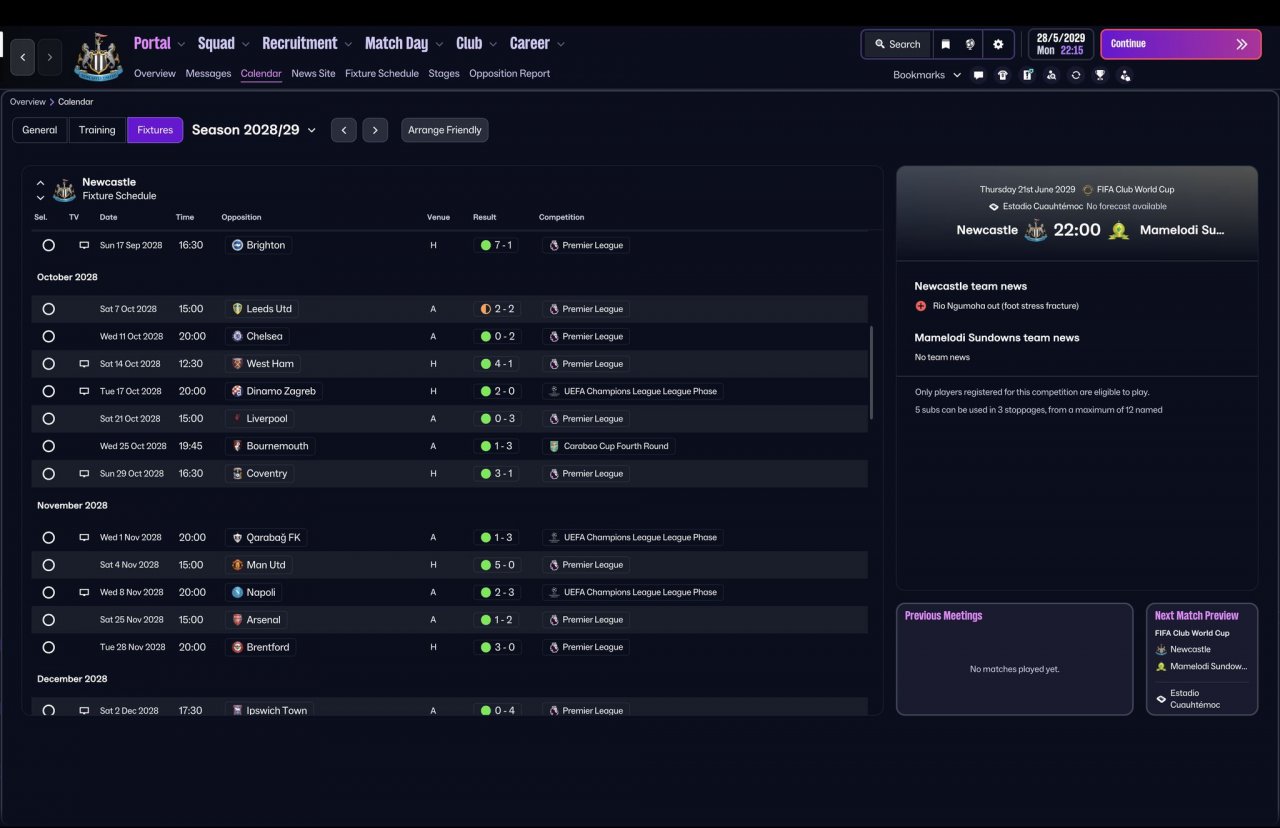The height and width of the screenshot is (828, 1280).
Task: Click the Continue button
Action: 1180,44
